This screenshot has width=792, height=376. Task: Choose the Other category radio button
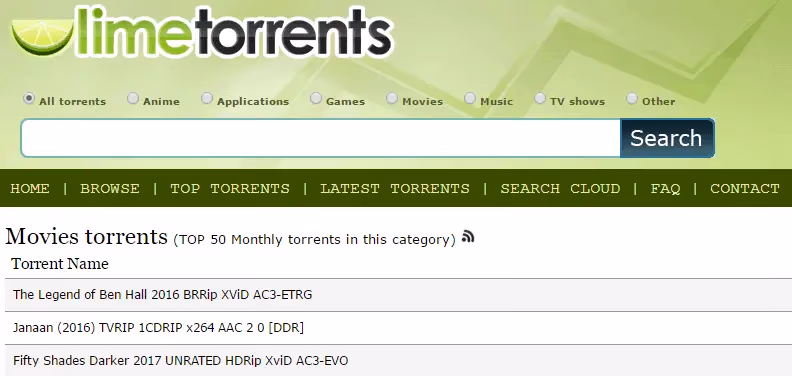coord(632,98)
